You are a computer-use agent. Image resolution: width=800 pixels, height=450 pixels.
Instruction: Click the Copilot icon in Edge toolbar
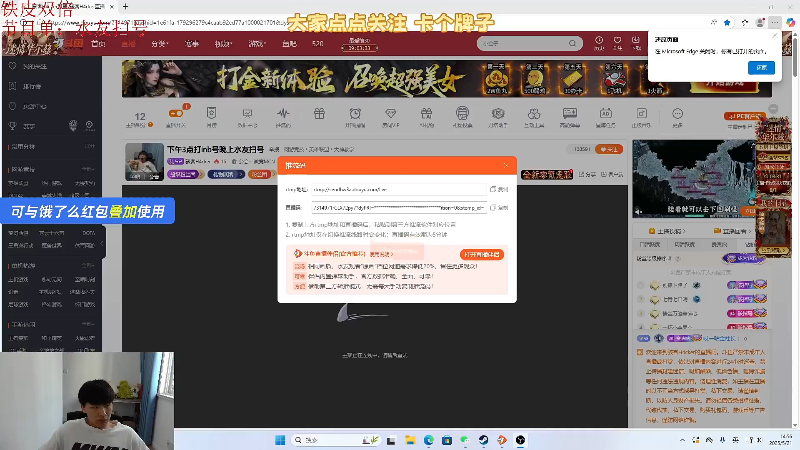(x=790, y=22)
